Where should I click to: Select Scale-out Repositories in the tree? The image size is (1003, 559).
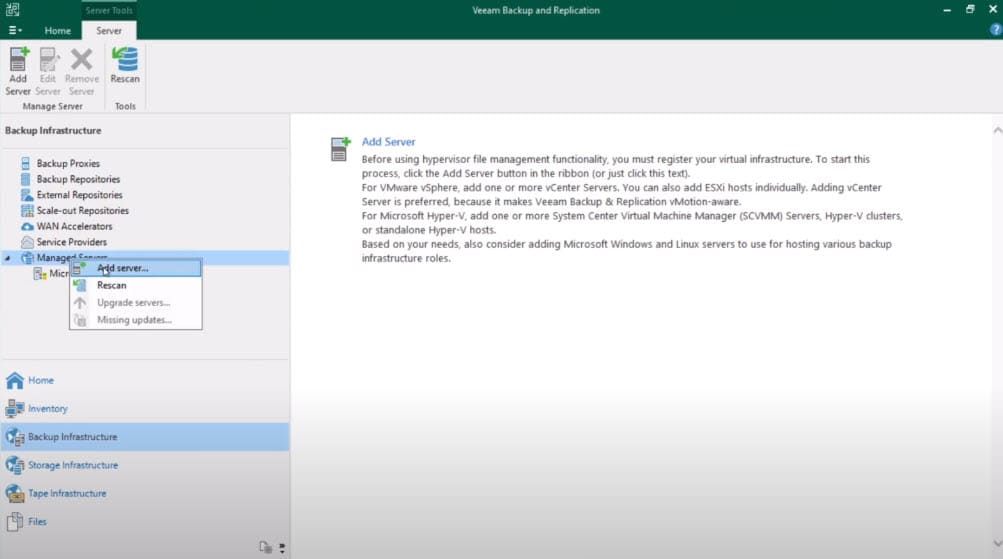coord(83,210)
